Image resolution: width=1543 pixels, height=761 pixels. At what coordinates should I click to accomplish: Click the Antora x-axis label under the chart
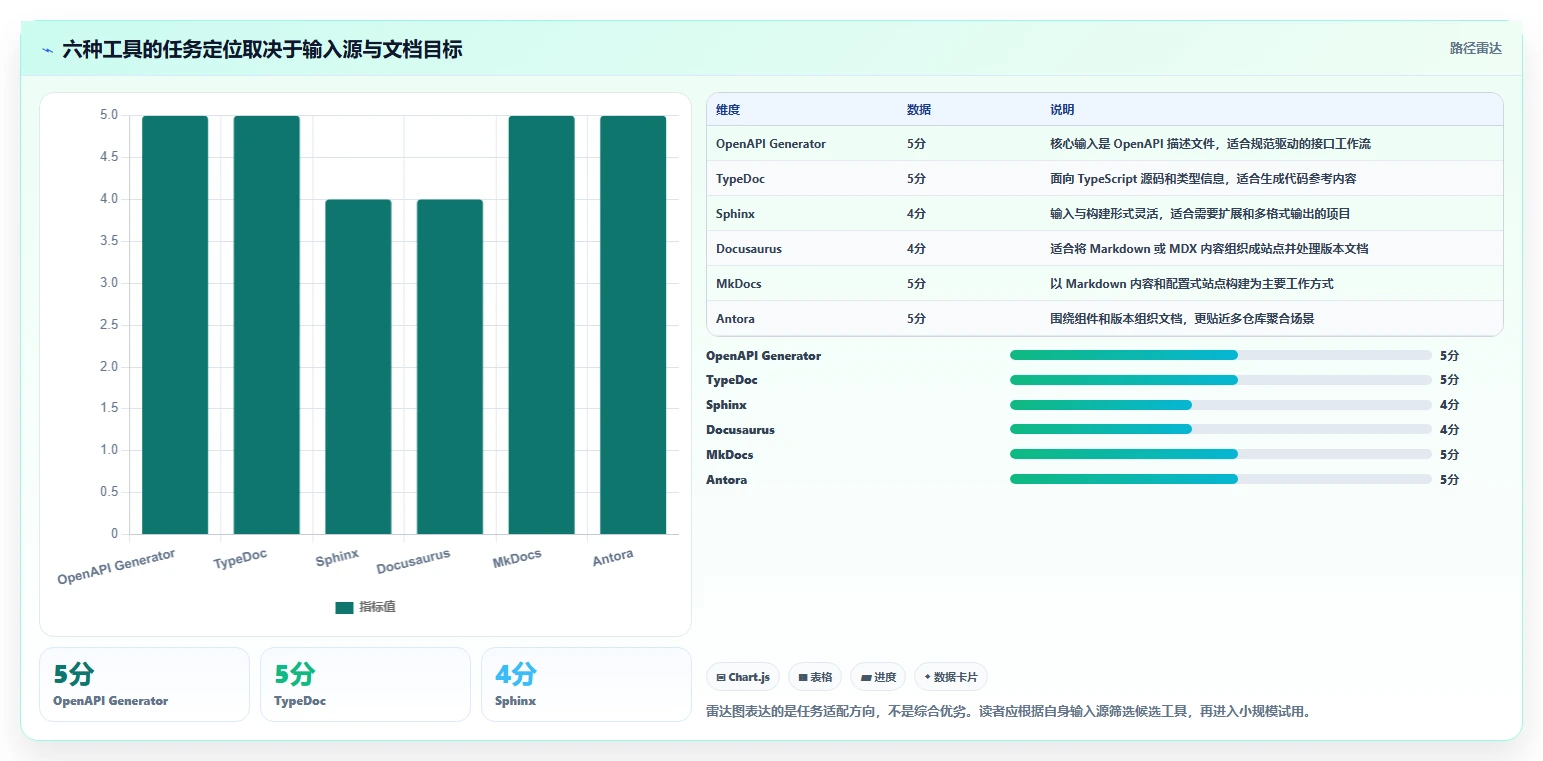point(613,558)
